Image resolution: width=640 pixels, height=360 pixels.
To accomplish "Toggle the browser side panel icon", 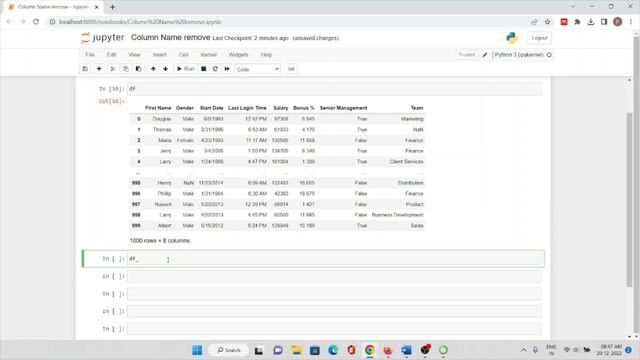I will 604,22.
